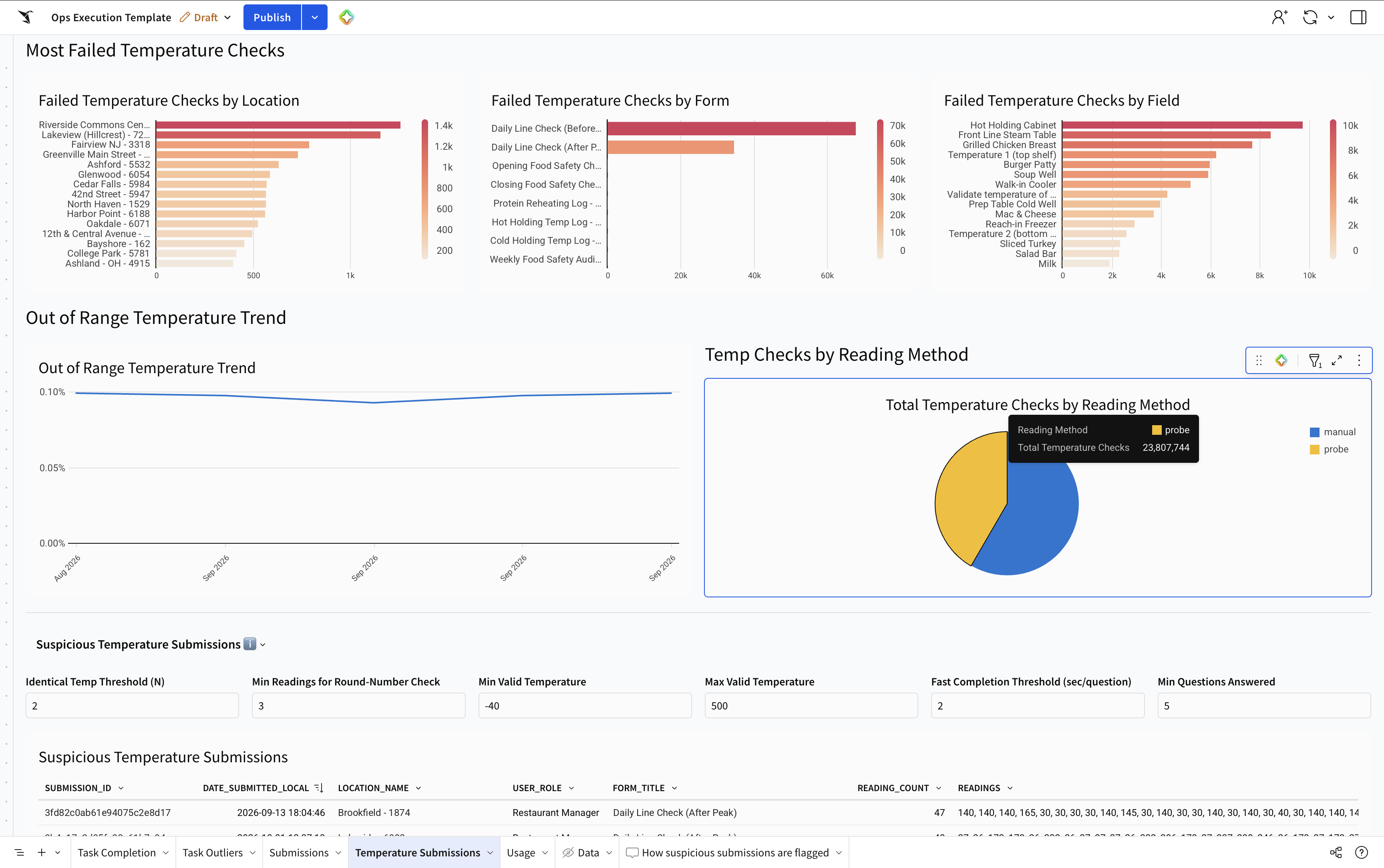1384x868 pixels.
Task: Collapse the Suspicious Temperature Submissions section chevron
Action: click(x=263, y=645)
